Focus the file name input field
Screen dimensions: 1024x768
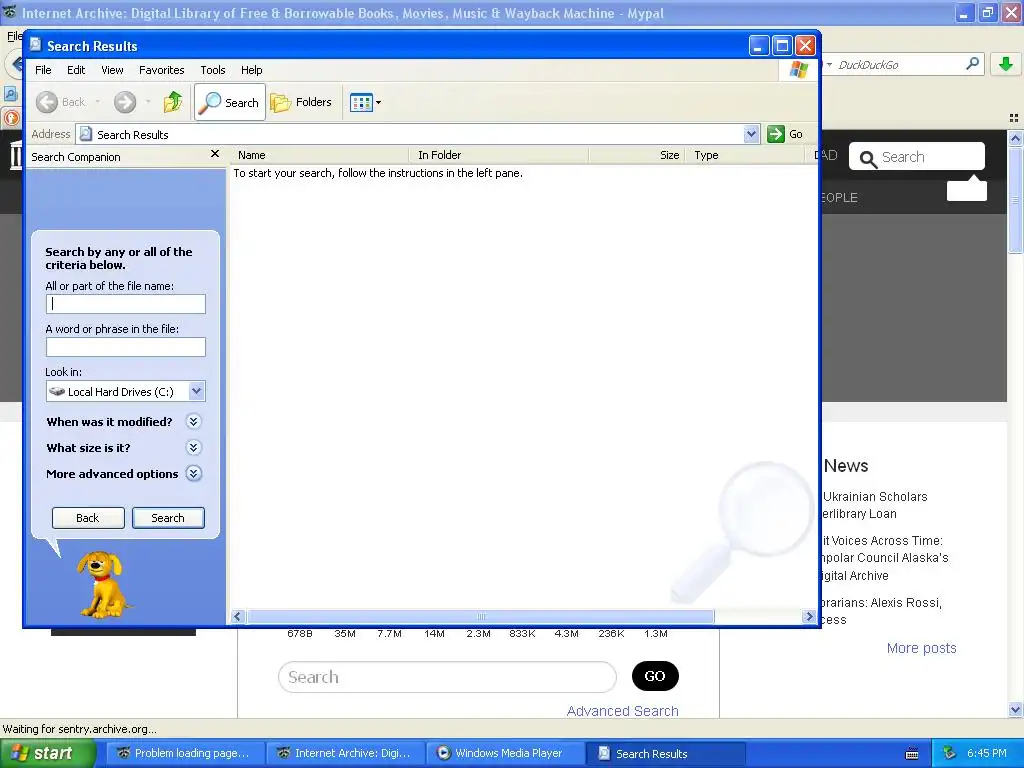126,304
